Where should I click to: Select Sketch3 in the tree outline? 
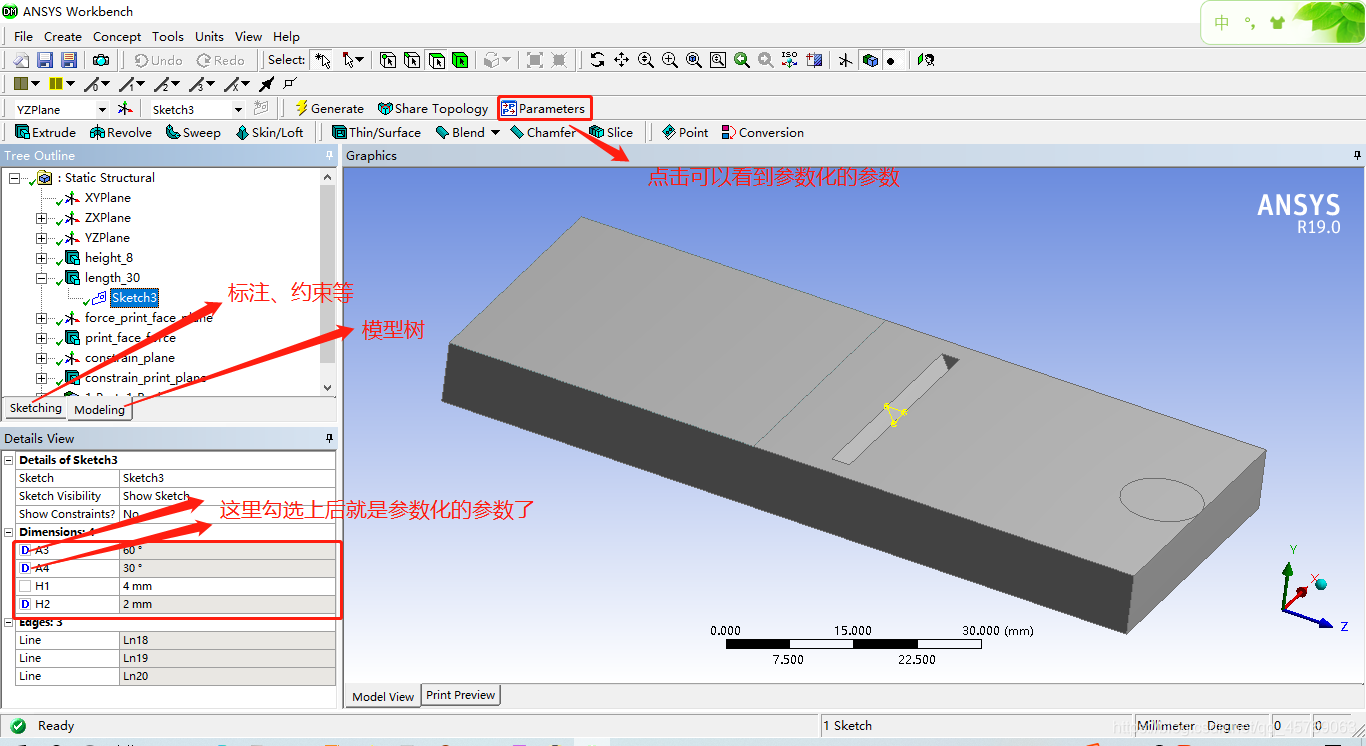pyautogui.click(x=134, y=298)
